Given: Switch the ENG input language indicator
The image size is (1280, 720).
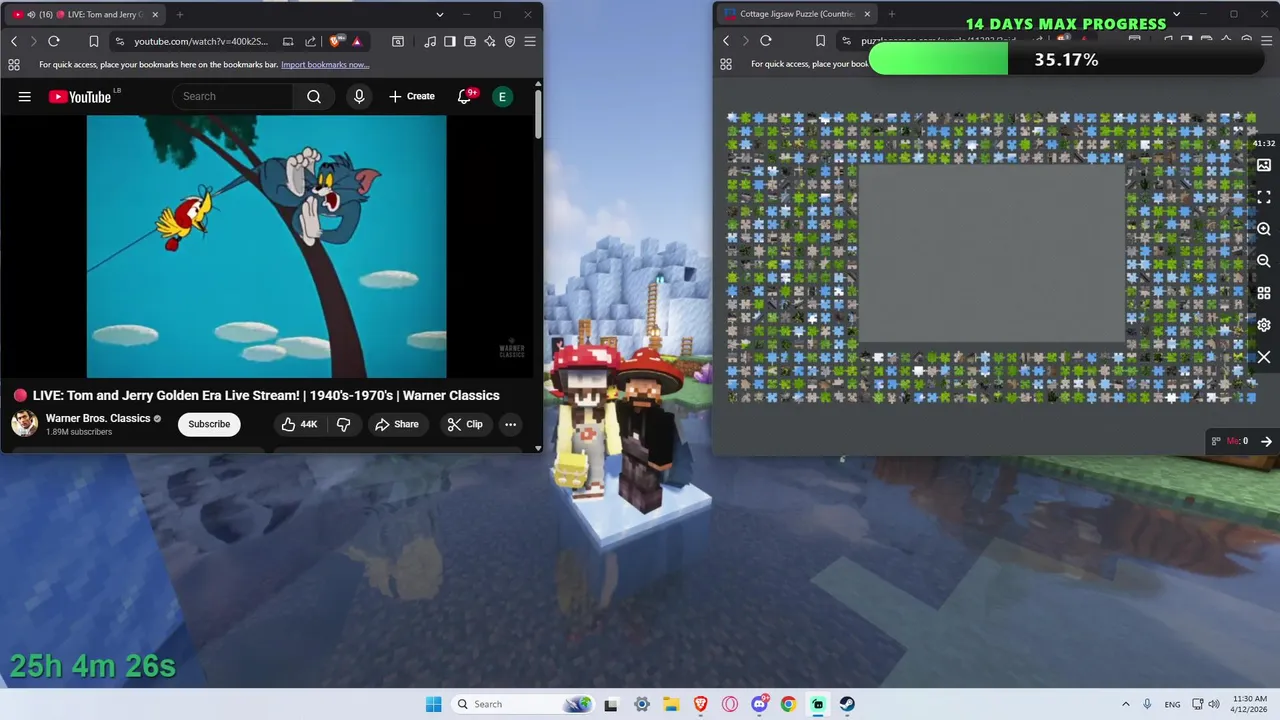Looking at the screenshot, I should click(1172, 704).
